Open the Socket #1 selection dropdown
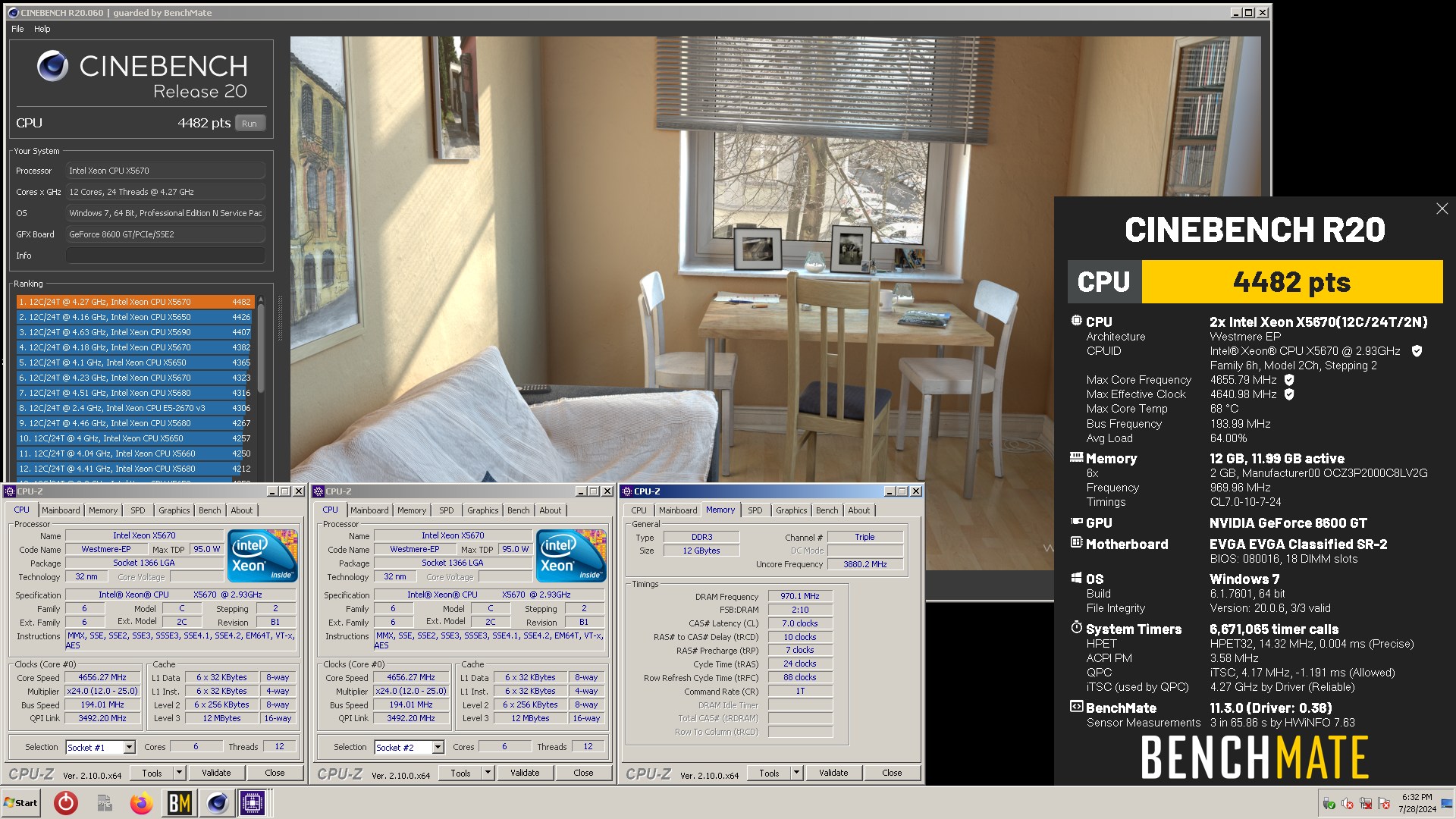The width and height of the screenshot is (1456, 819). [x=130, y=748]
